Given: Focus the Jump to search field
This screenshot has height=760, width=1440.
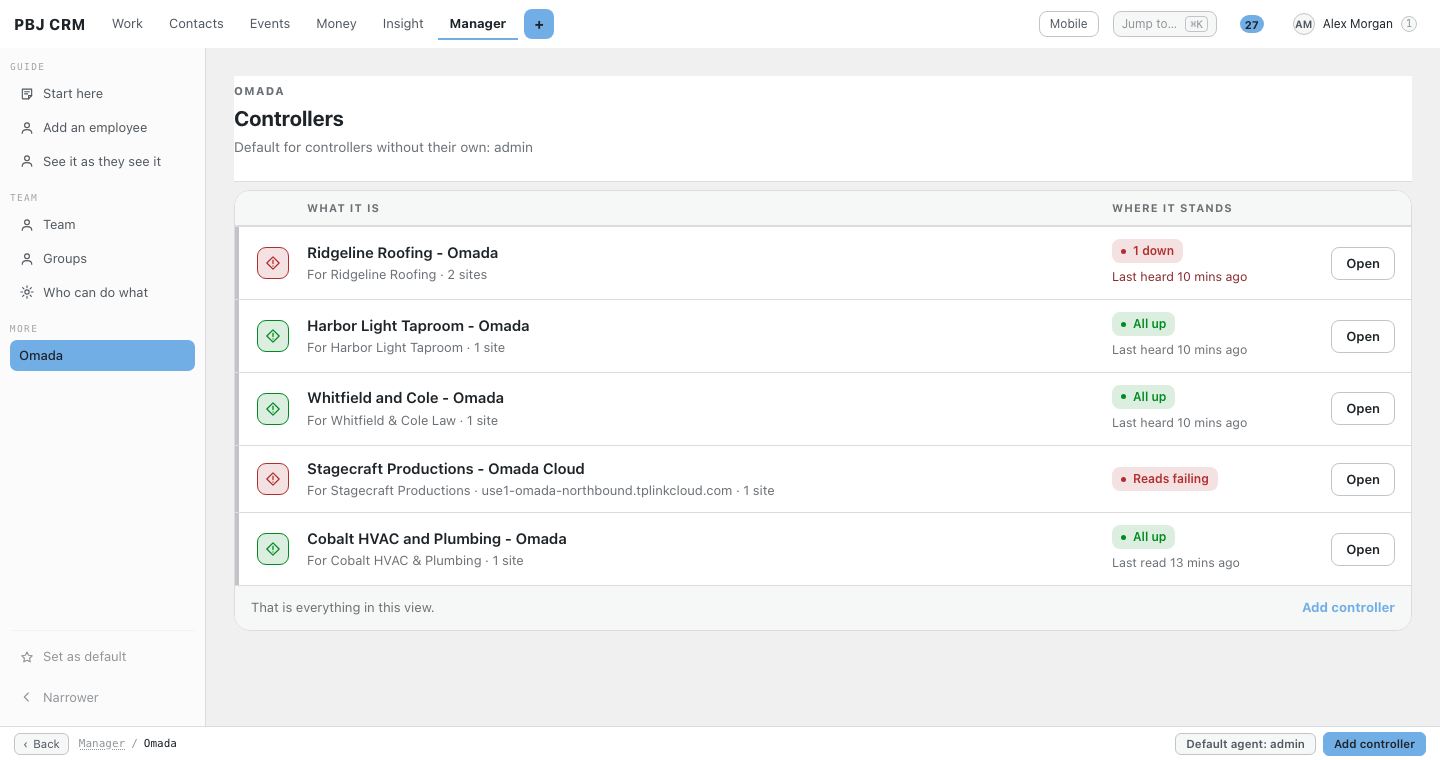Looking at the screenshot, I should coord(1165,24).
